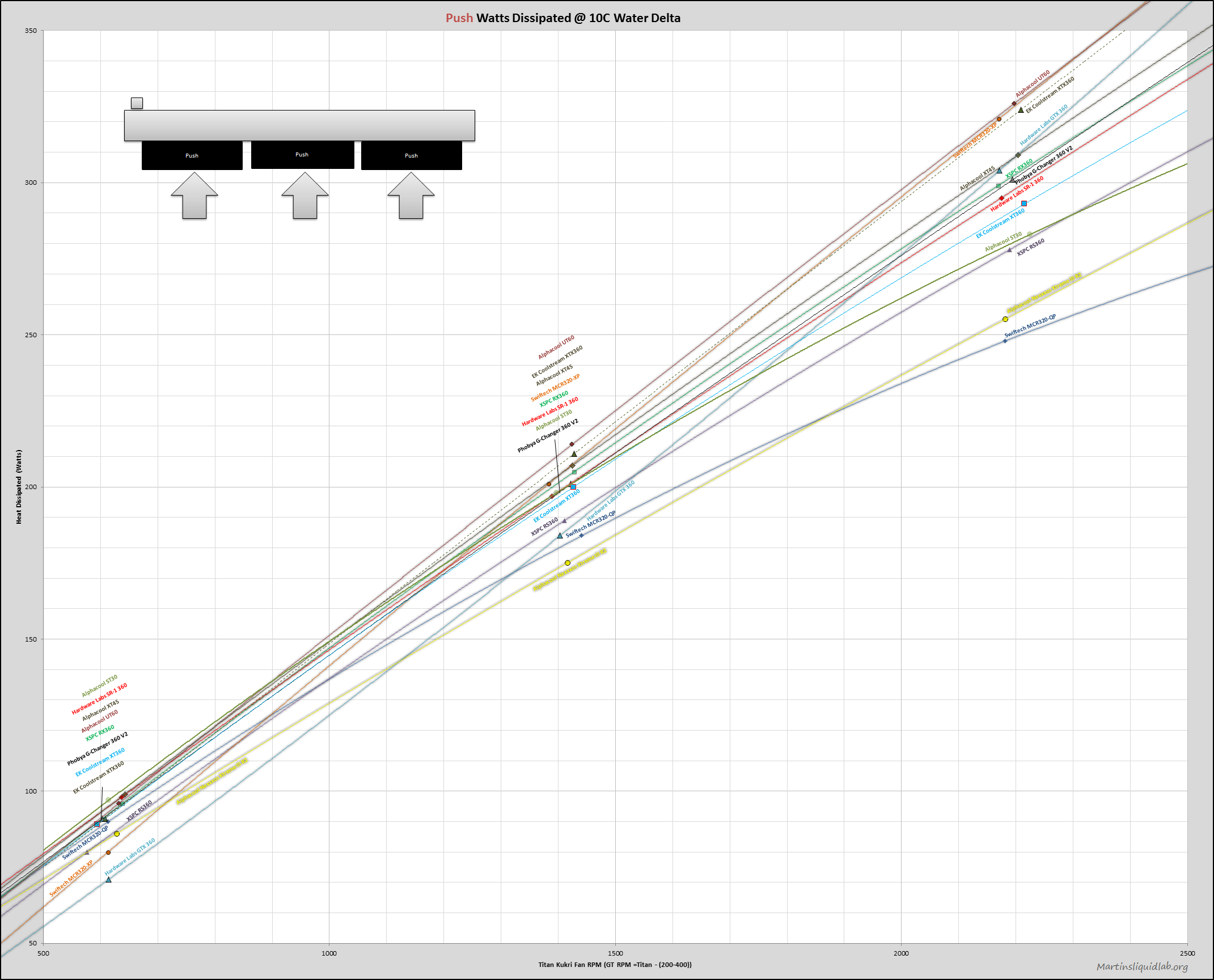Click cyan square marker near 2200 RPM

(x=1024, y=203)
